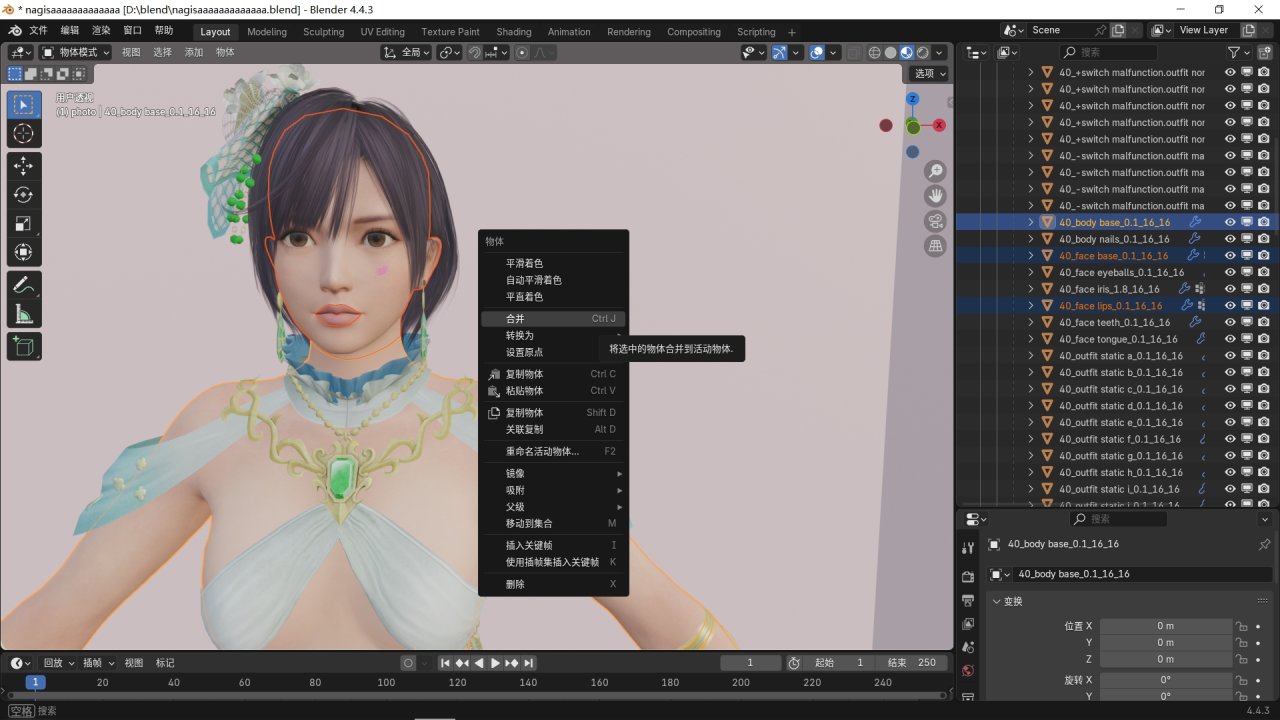The width and height of the screenshot is (1280, 720).
Task: Switch to solid viewport shading
Action: [x=890, y=52]
